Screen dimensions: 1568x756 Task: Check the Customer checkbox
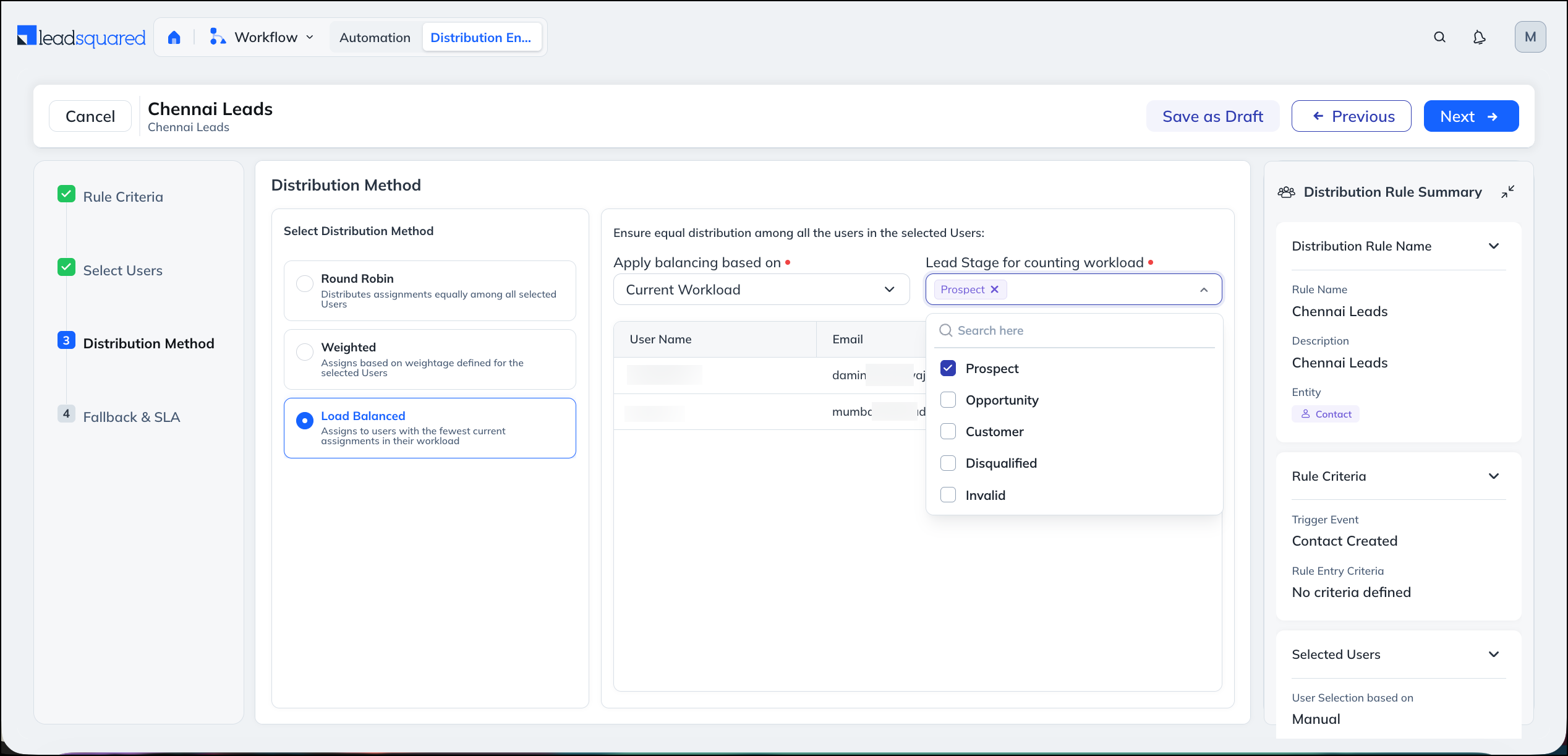coord(948,431)
